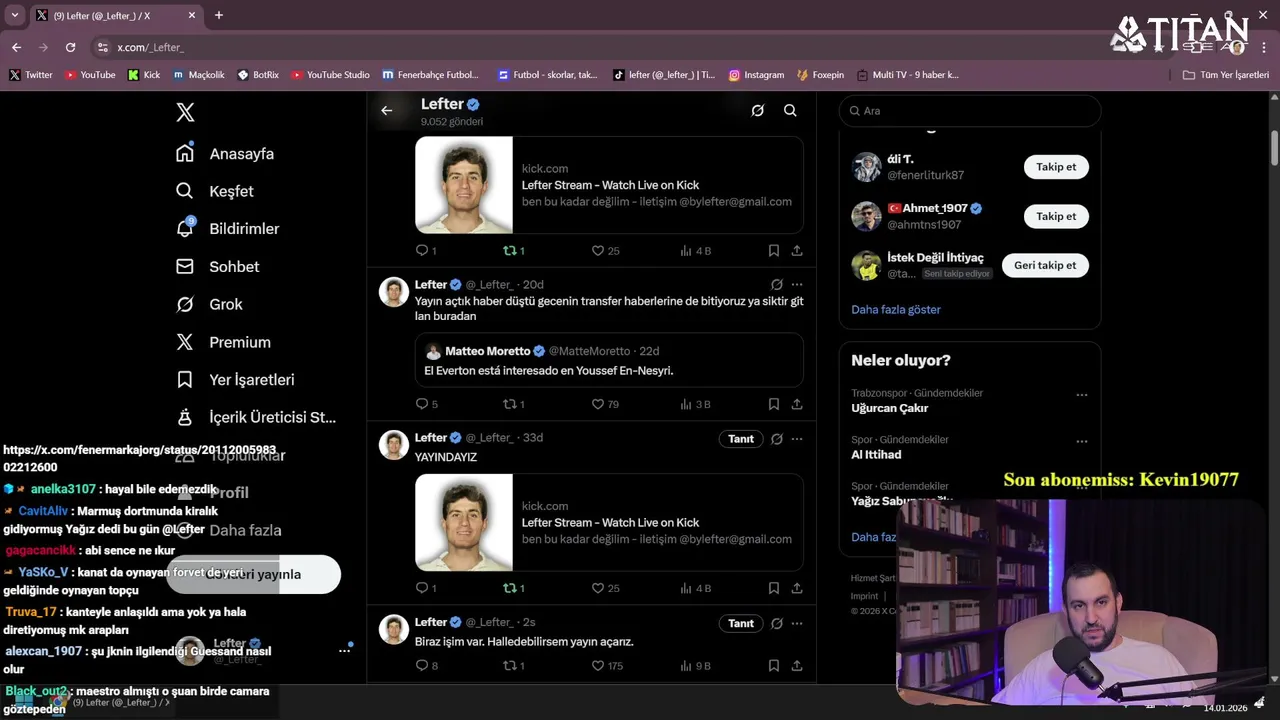
Task: Open the quoted Matteo Moretto tweet
Action: click(609, 360)
